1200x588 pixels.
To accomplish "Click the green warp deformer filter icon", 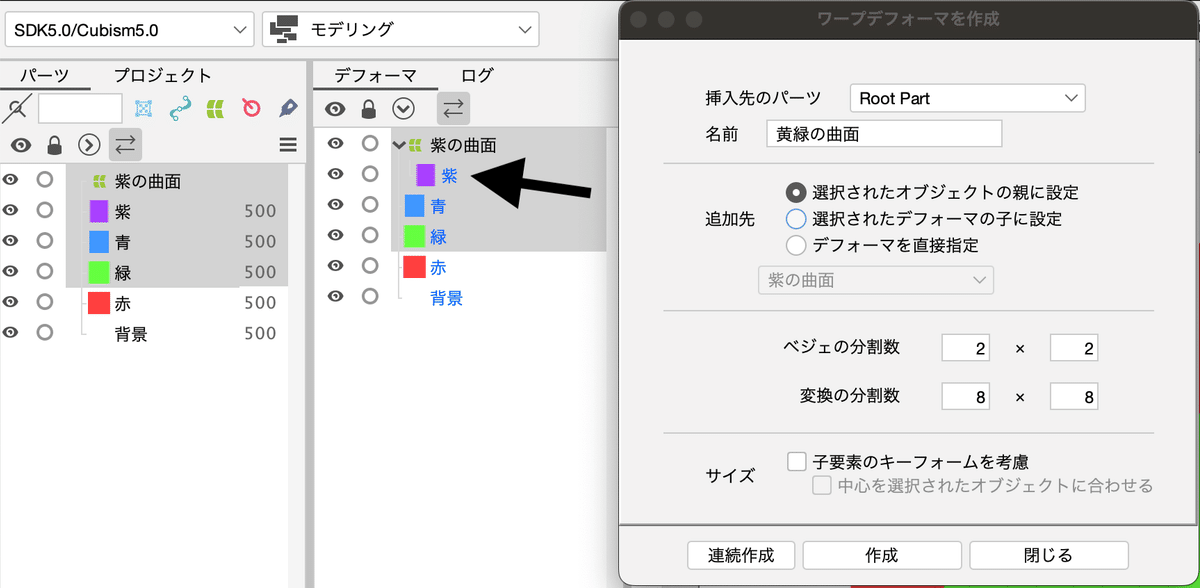I will click(x=215, y=108).
